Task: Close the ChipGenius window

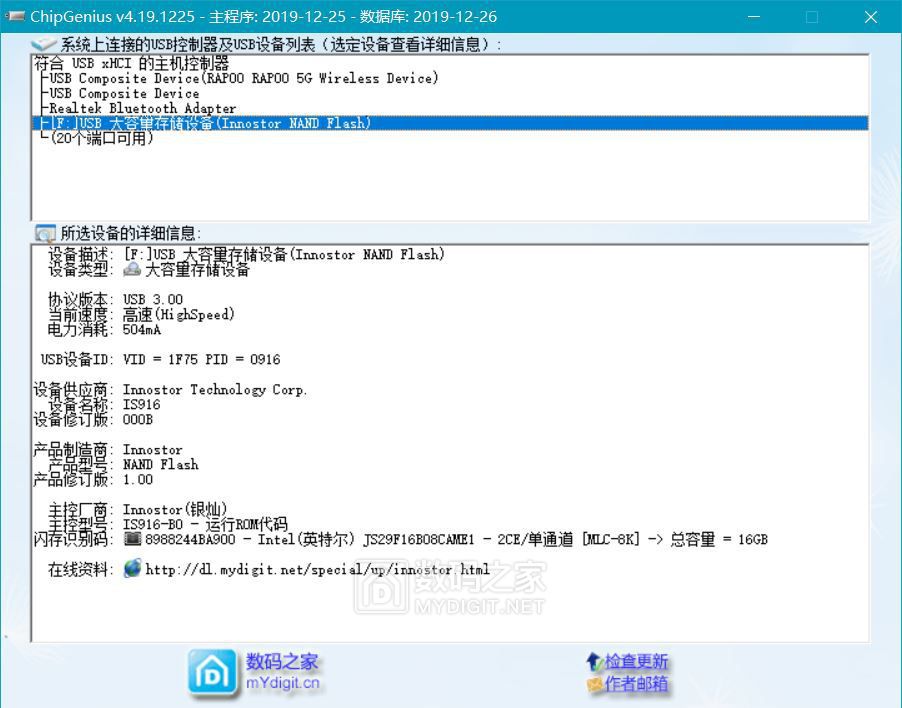Action: (871, 17)
